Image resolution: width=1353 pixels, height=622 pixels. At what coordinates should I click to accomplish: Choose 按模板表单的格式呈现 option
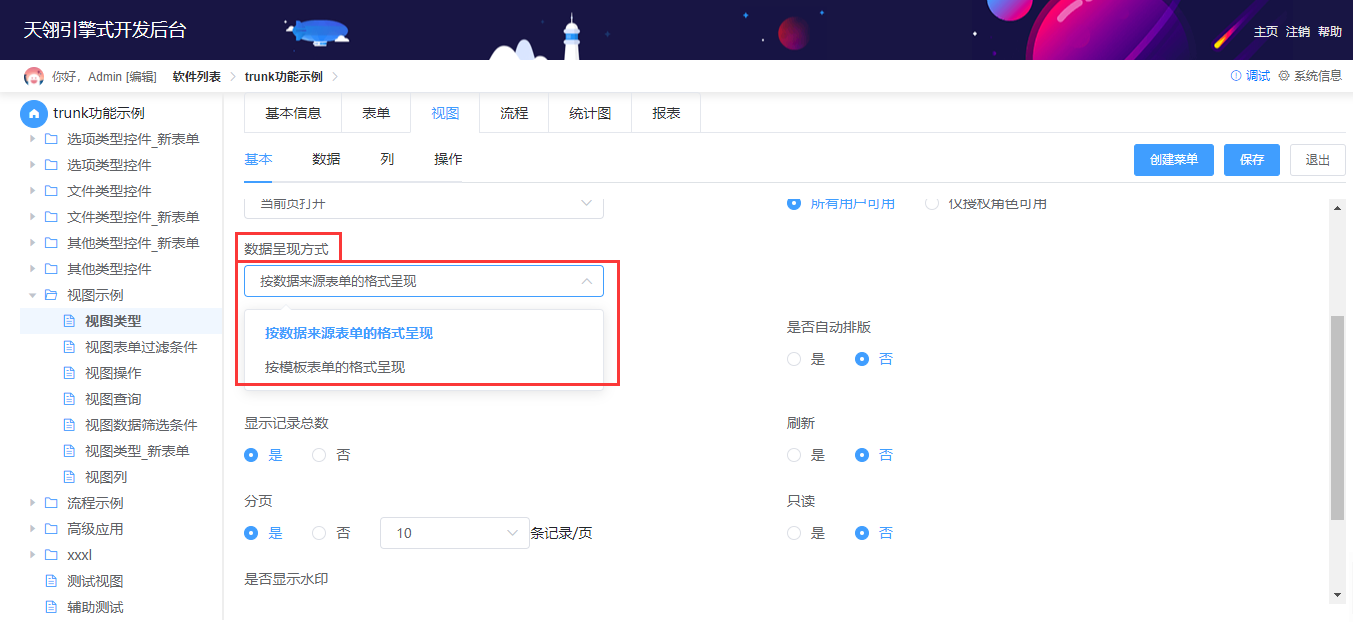tap(424, 367)
